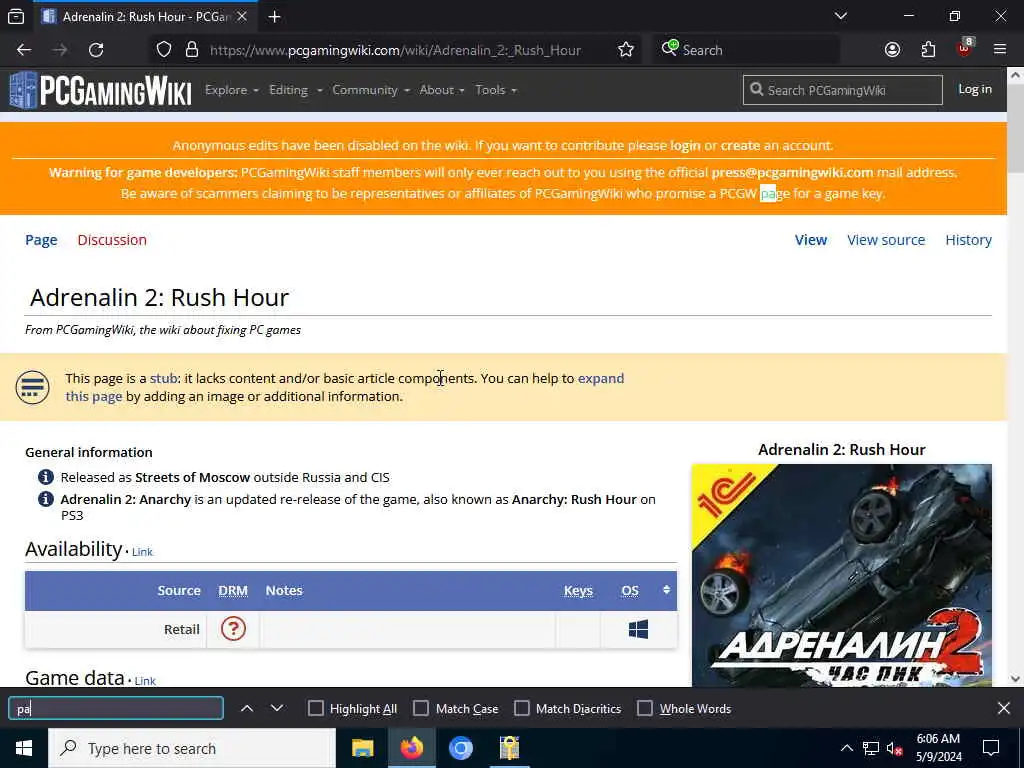Open a new tab with the plus icon

(274, 17)
